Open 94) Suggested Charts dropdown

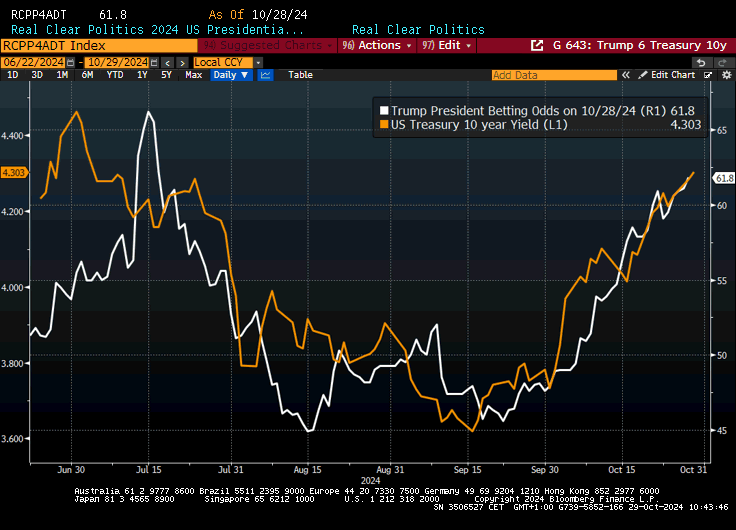tap(267, 46)
